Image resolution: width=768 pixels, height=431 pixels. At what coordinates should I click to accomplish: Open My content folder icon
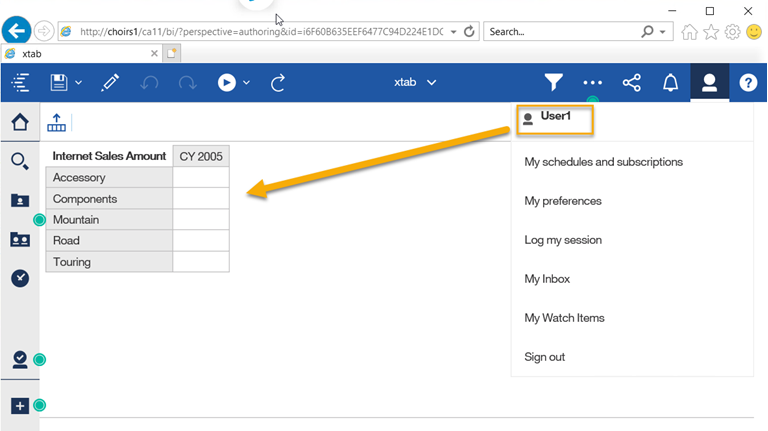pos(20,200)
